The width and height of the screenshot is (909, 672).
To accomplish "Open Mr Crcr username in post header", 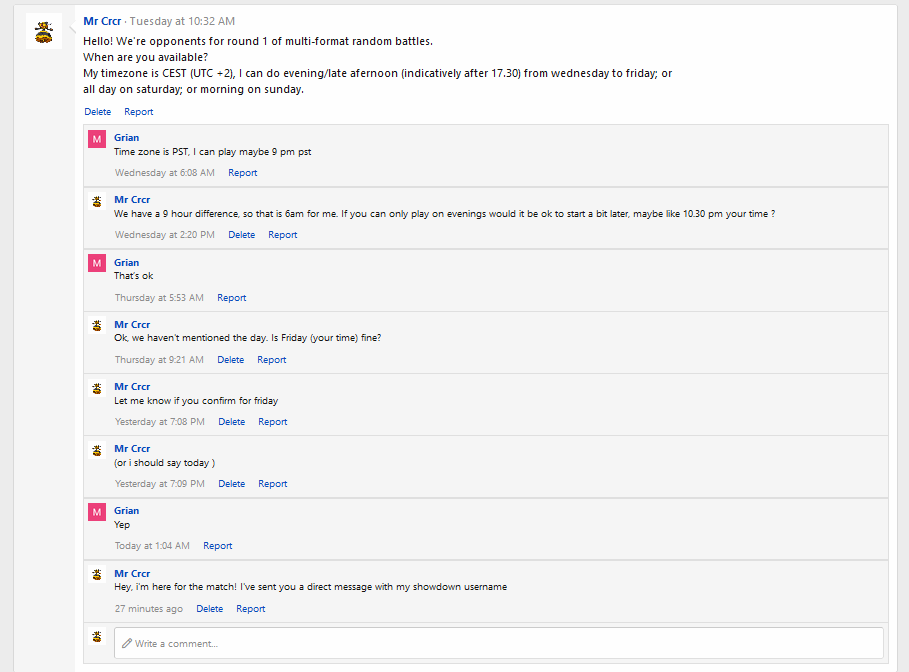I will click(x=103, y=21).
